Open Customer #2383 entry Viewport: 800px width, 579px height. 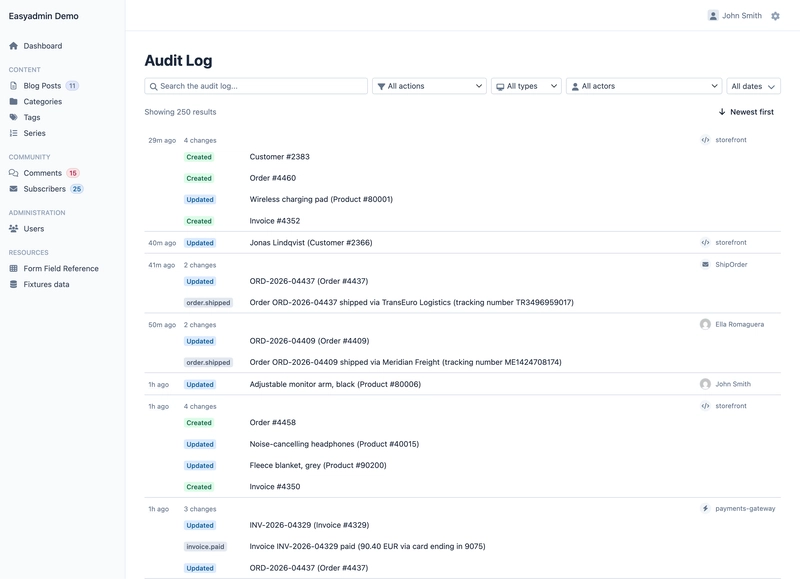point(280,157)
